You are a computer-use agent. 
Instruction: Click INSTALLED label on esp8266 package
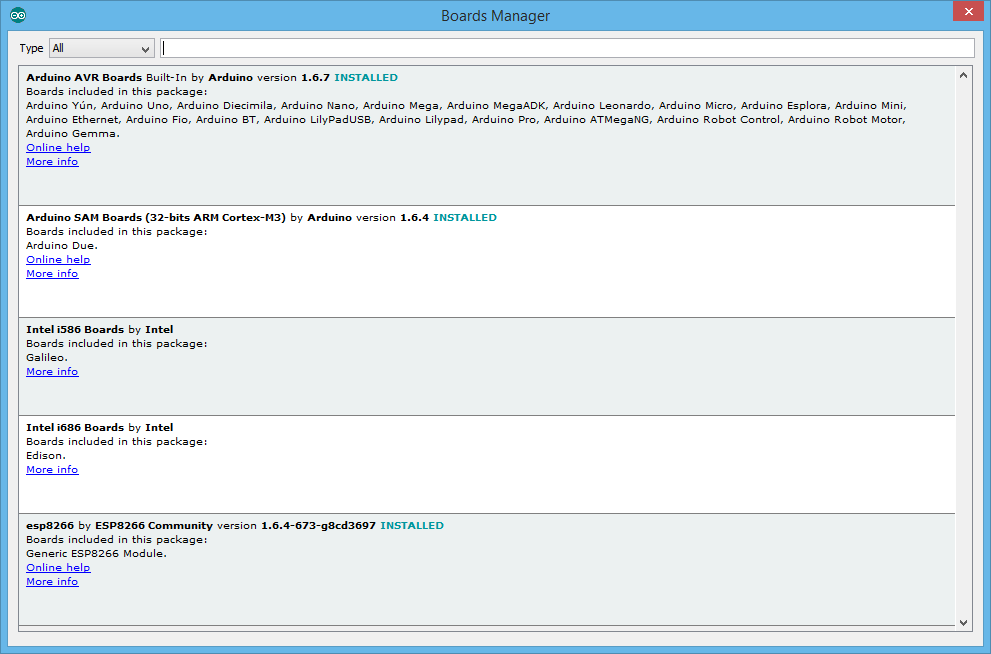pyautogui.click(x=412, y=524)
